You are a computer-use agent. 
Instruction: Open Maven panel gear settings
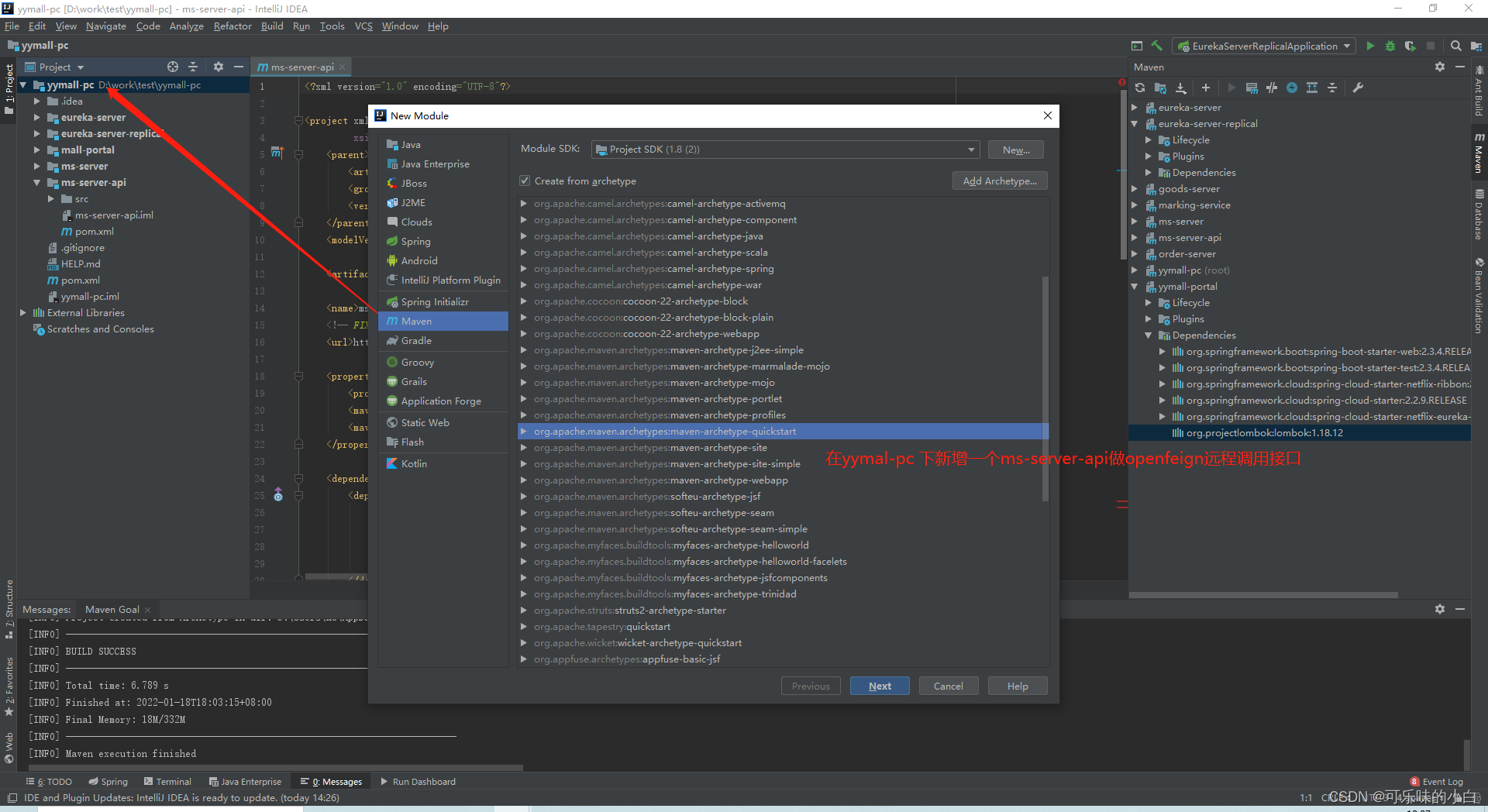click(x=1440, y=67)
